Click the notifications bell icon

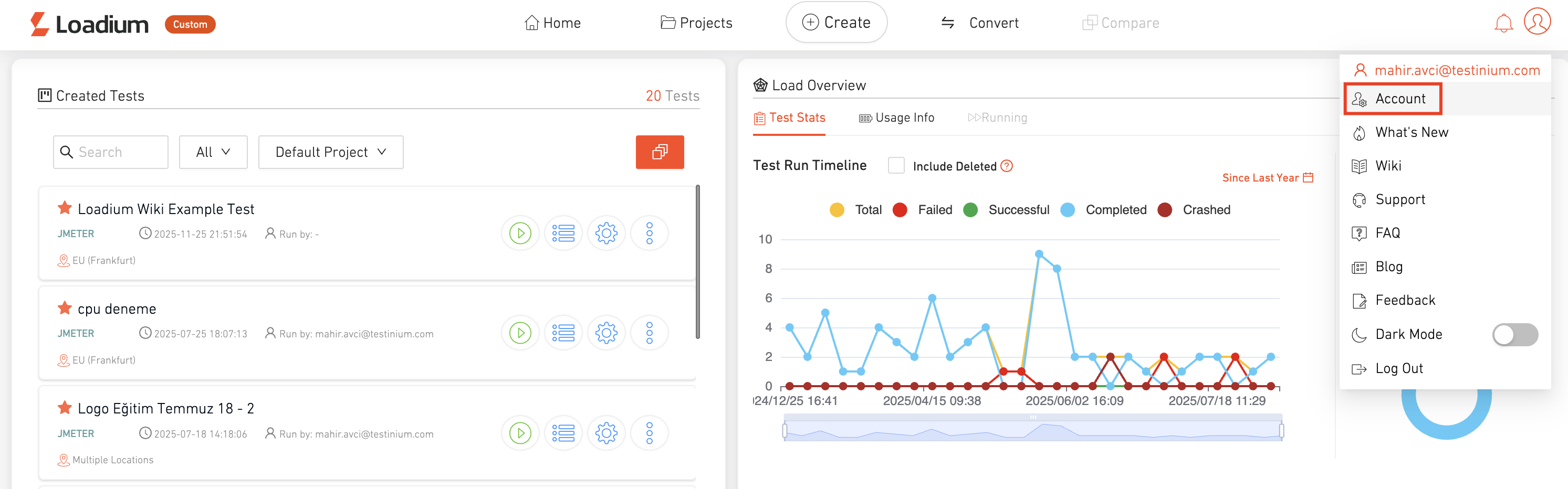click(1503, 23)
